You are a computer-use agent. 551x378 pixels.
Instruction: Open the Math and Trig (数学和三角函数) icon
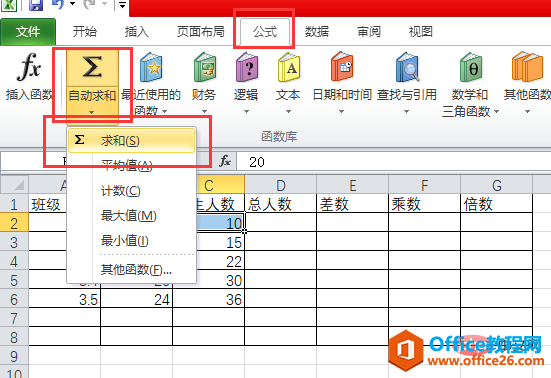point(470,67)
